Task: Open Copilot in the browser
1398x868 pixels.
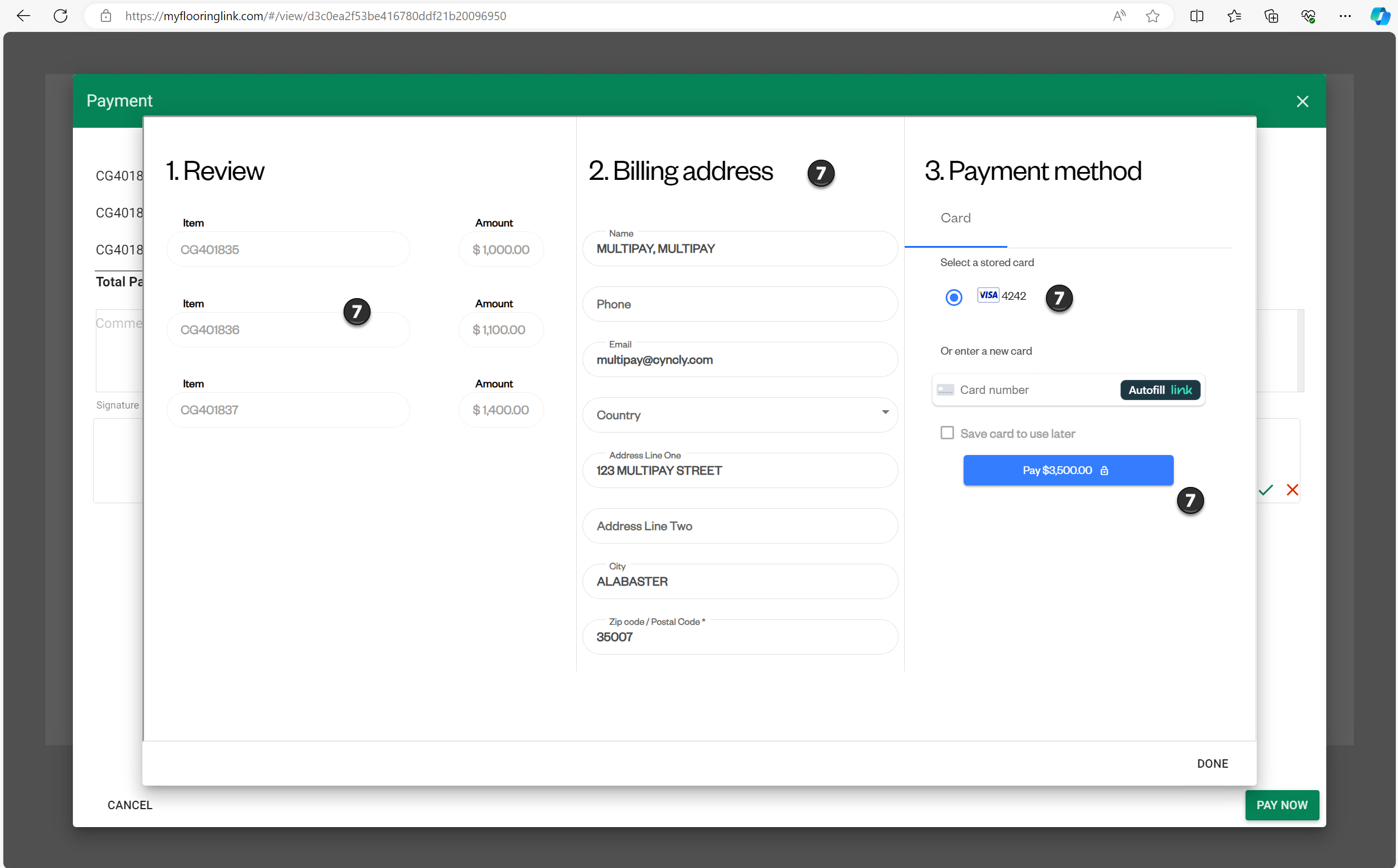Action: pos(1380,16)
